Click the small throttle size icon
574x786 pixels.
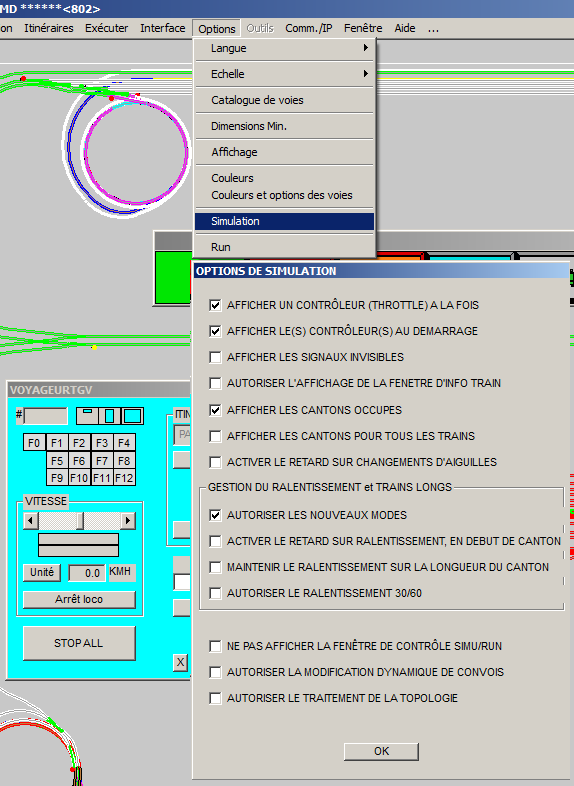coord(87,416)
